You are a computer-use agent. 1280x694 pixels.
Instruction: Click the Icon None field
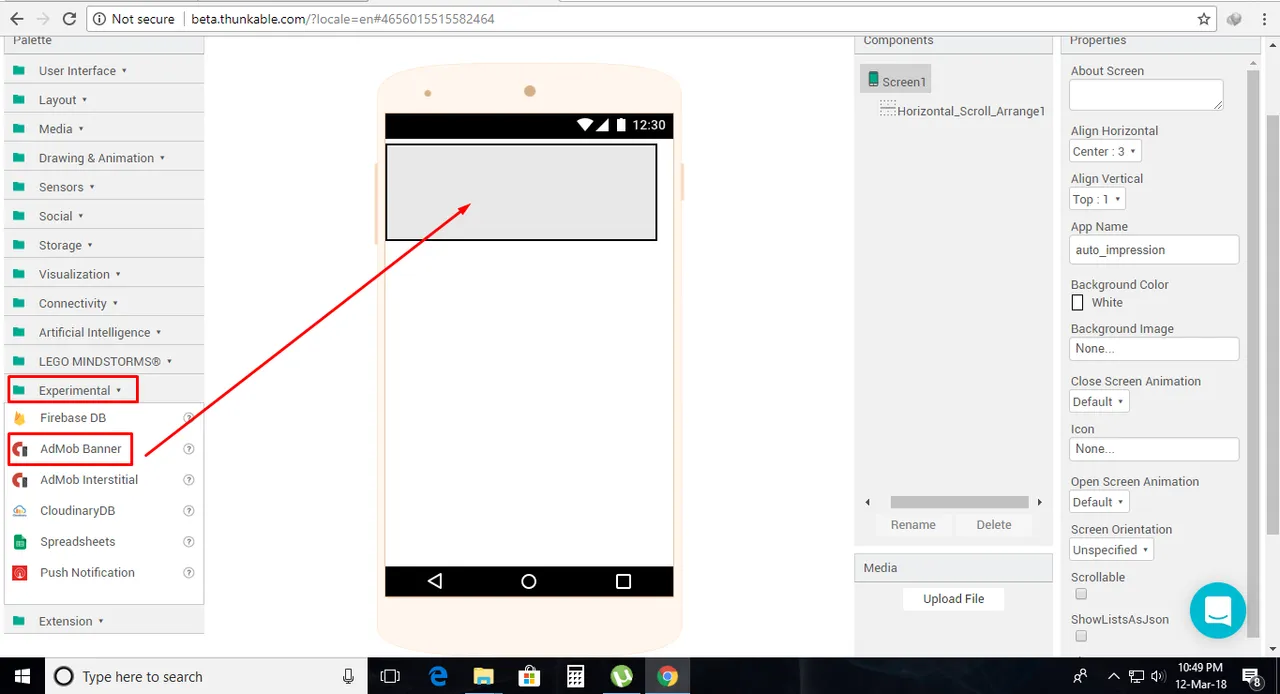pos(1154,449)
